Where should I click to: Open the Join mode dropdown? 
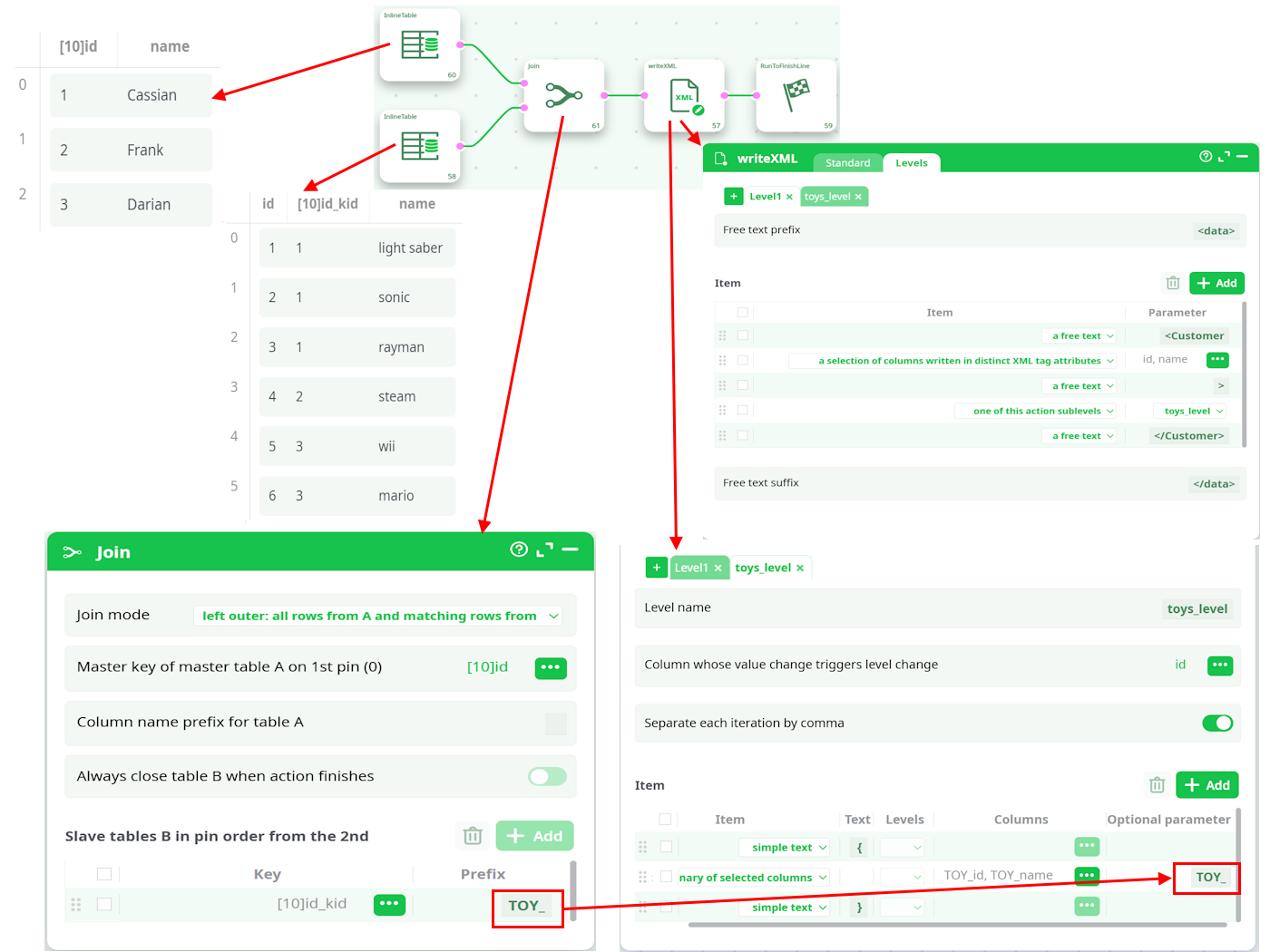click(x=378, y=616)
